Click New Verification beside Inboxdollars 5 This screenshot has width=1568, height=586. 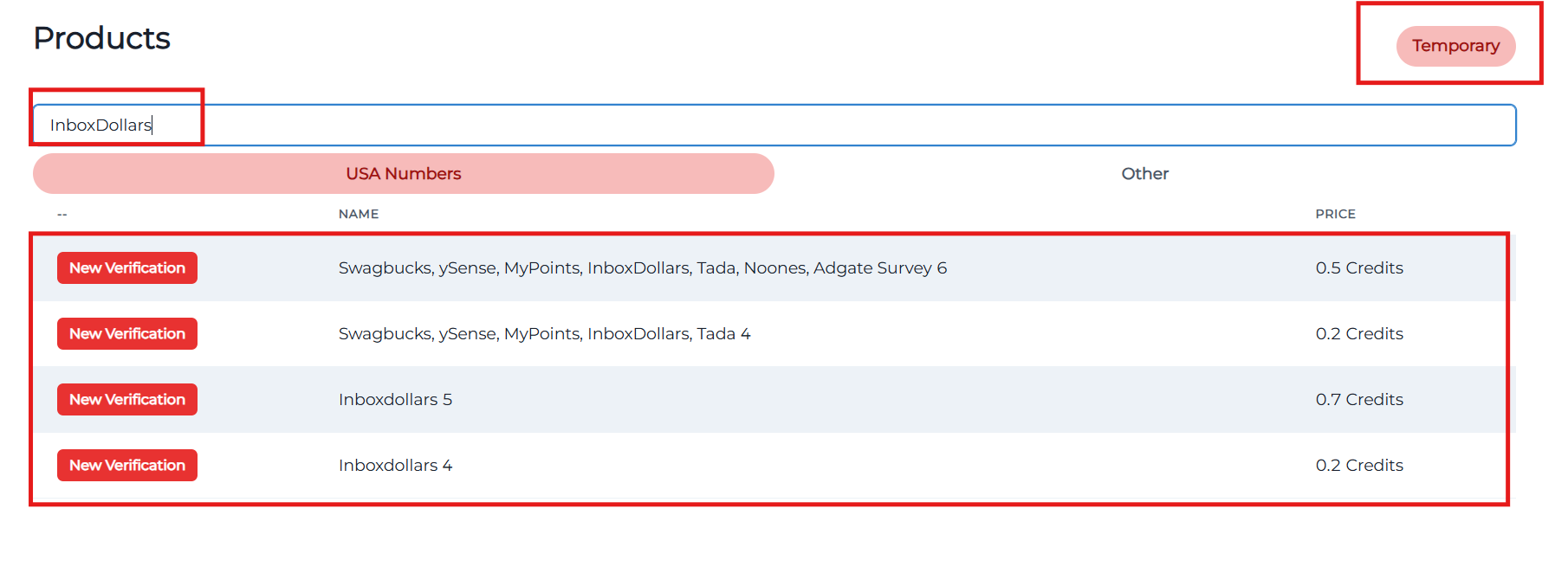tap(127, 400)
